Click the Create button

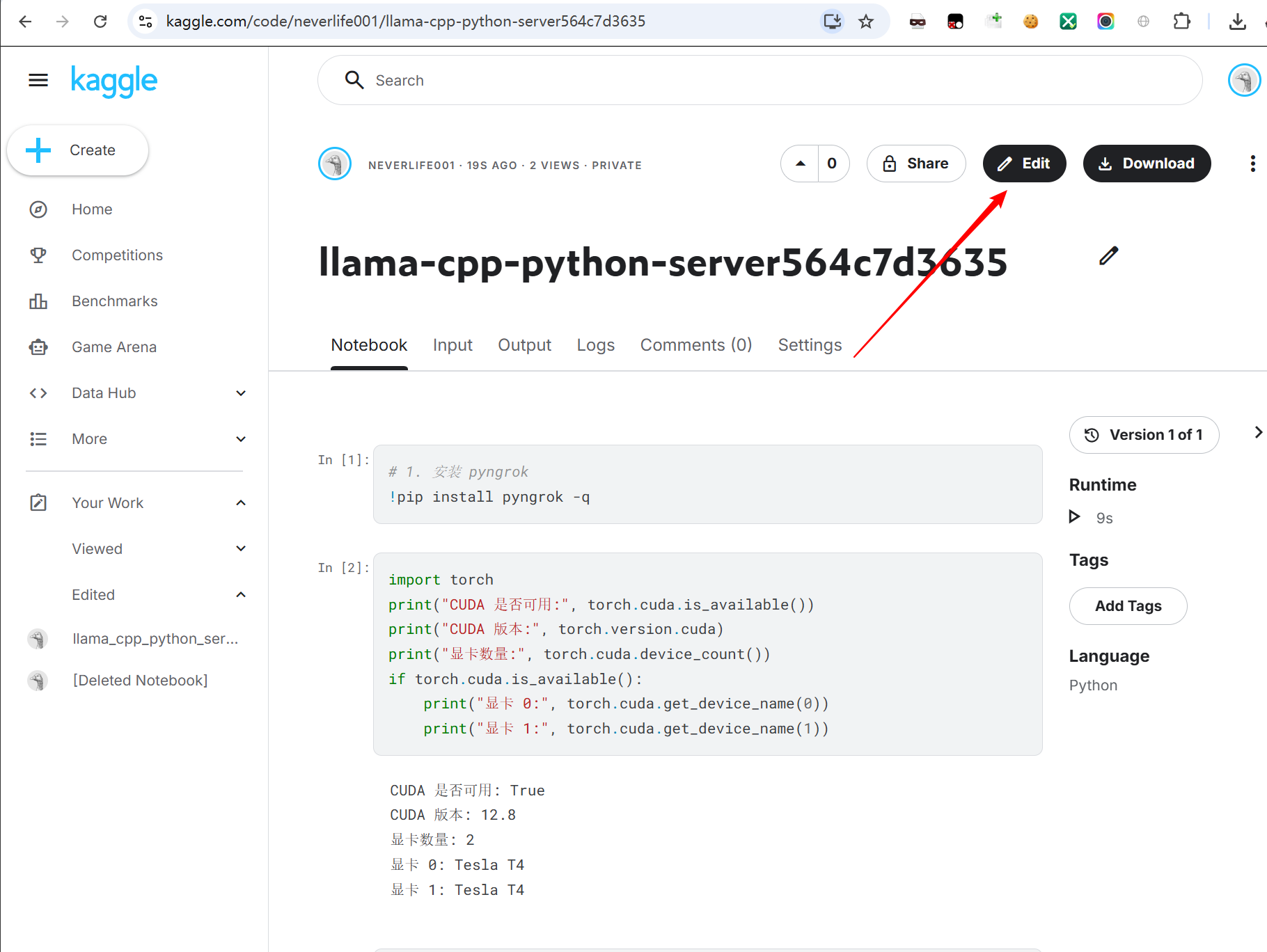[77, 150]
